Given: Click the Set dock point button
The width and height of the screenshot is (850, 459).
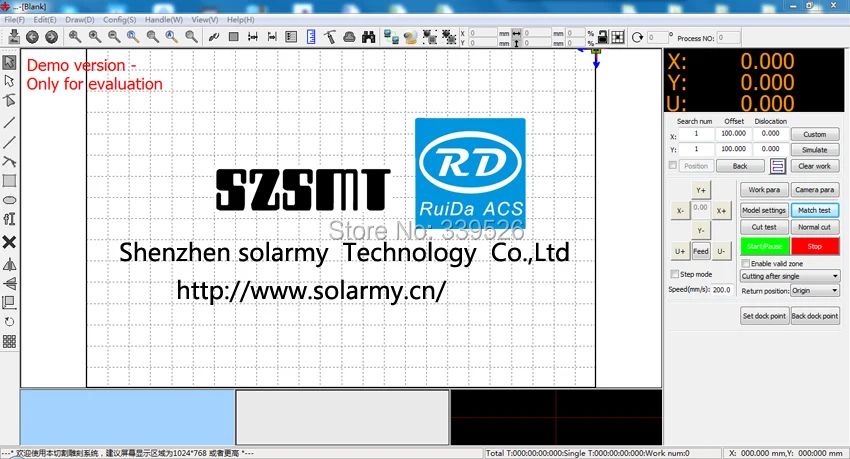Looking at the screenshot, I should pos(764,316).
